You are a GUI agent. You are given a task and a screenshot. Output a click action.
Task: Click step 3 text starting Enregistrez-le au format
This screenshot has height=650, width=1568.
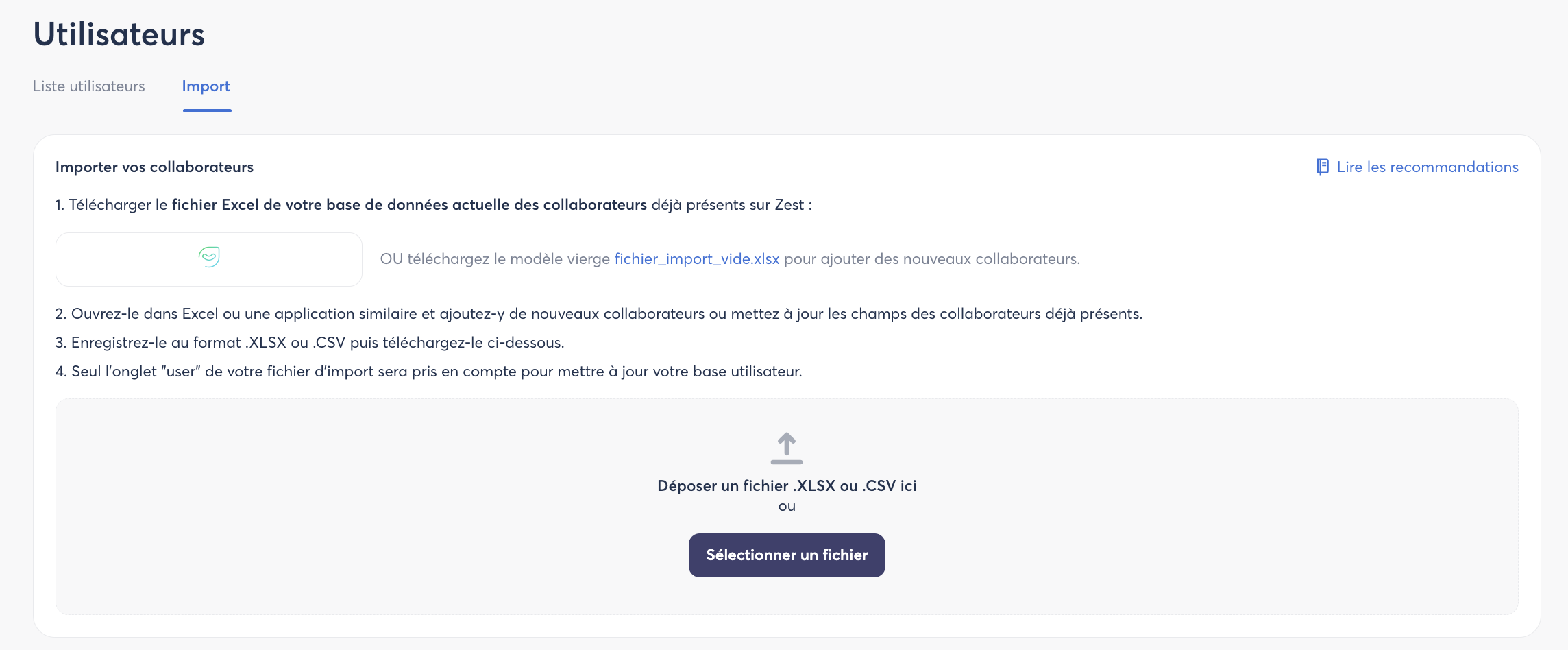point(310,343)
